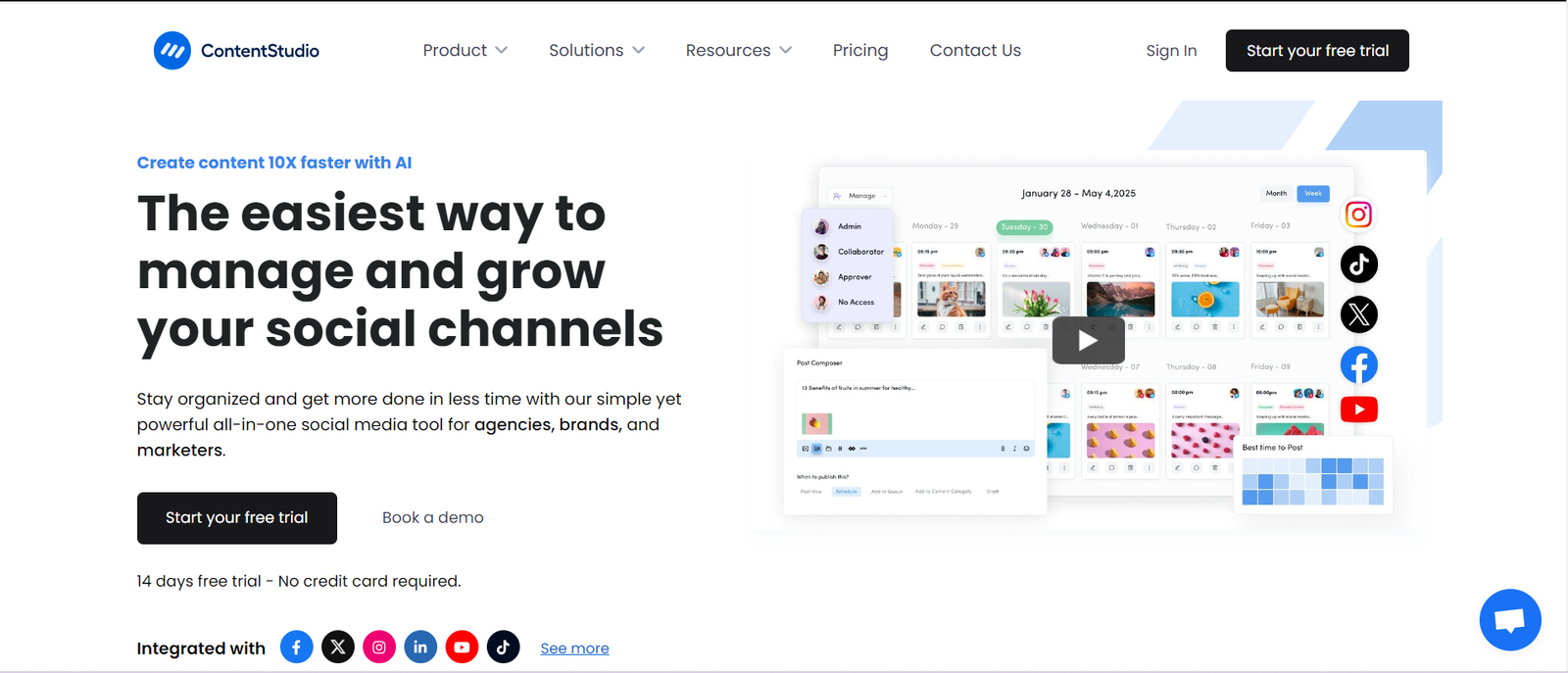Select the YouTube integration icon

(462, 648)
